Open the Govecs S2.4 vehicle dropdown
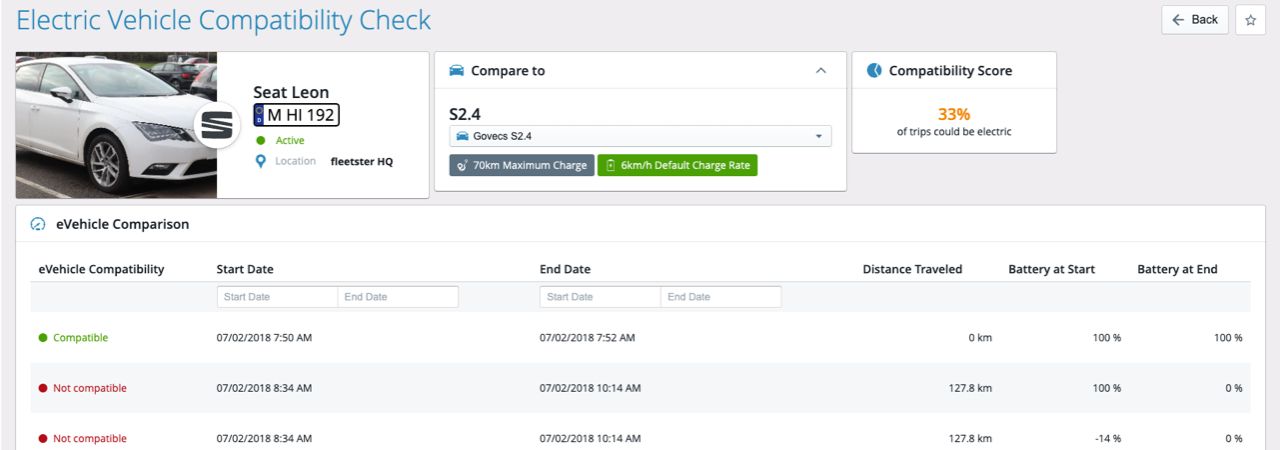 click(640, 136)
